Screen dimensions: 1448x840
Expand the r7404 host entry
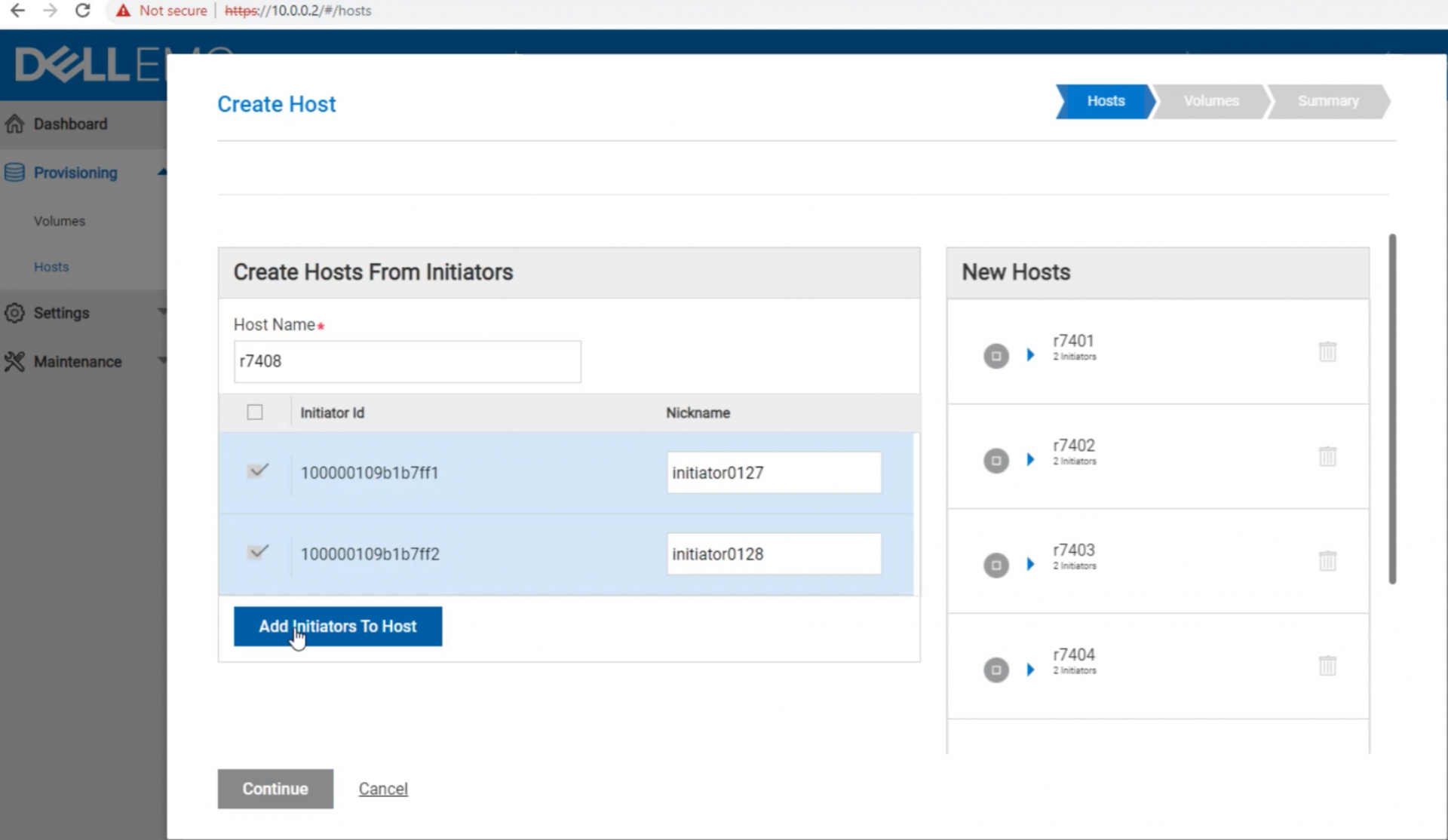(x=1030, y=670)
